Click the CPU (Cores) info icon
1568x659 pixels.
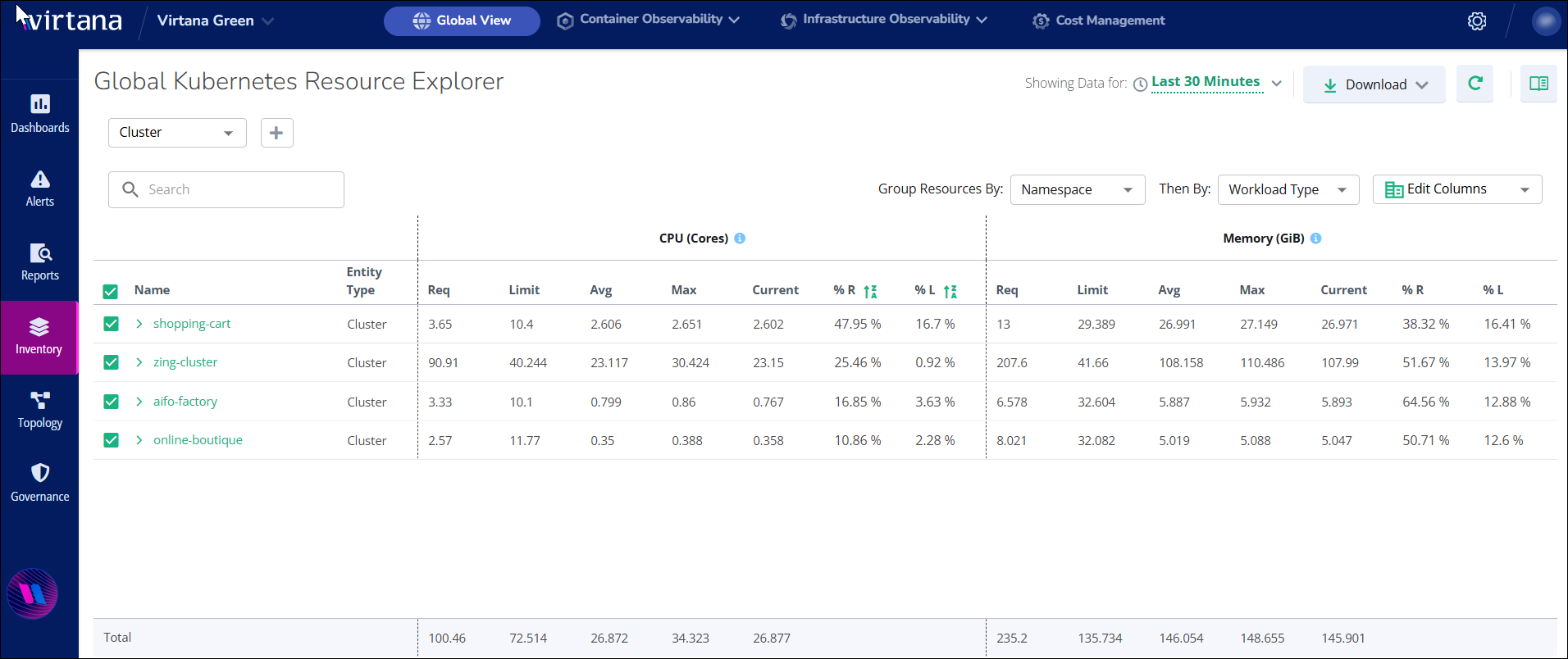740,239
